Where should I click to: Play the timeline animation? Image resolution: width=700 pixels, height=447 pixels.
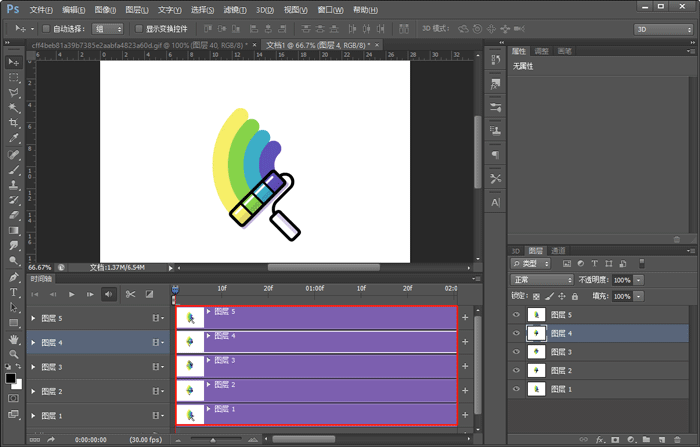point(71,294)
